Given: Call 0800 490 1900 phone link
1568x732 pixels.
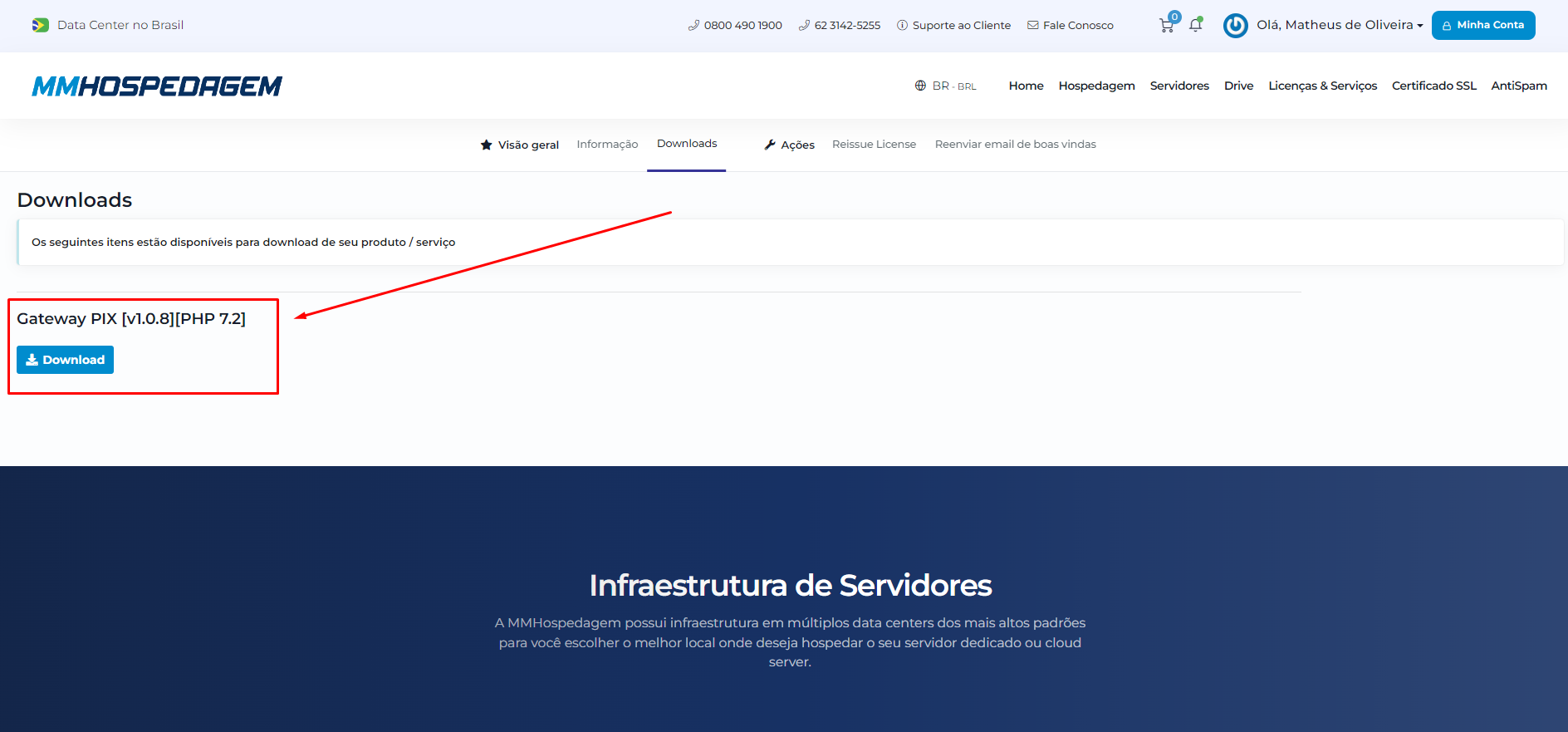Looking at the screenshot, I should click(x=735, y=26).
